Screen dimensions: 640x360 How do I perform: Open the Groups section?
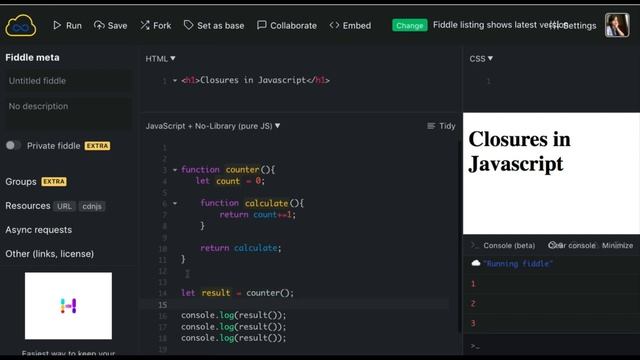(21, 182)
